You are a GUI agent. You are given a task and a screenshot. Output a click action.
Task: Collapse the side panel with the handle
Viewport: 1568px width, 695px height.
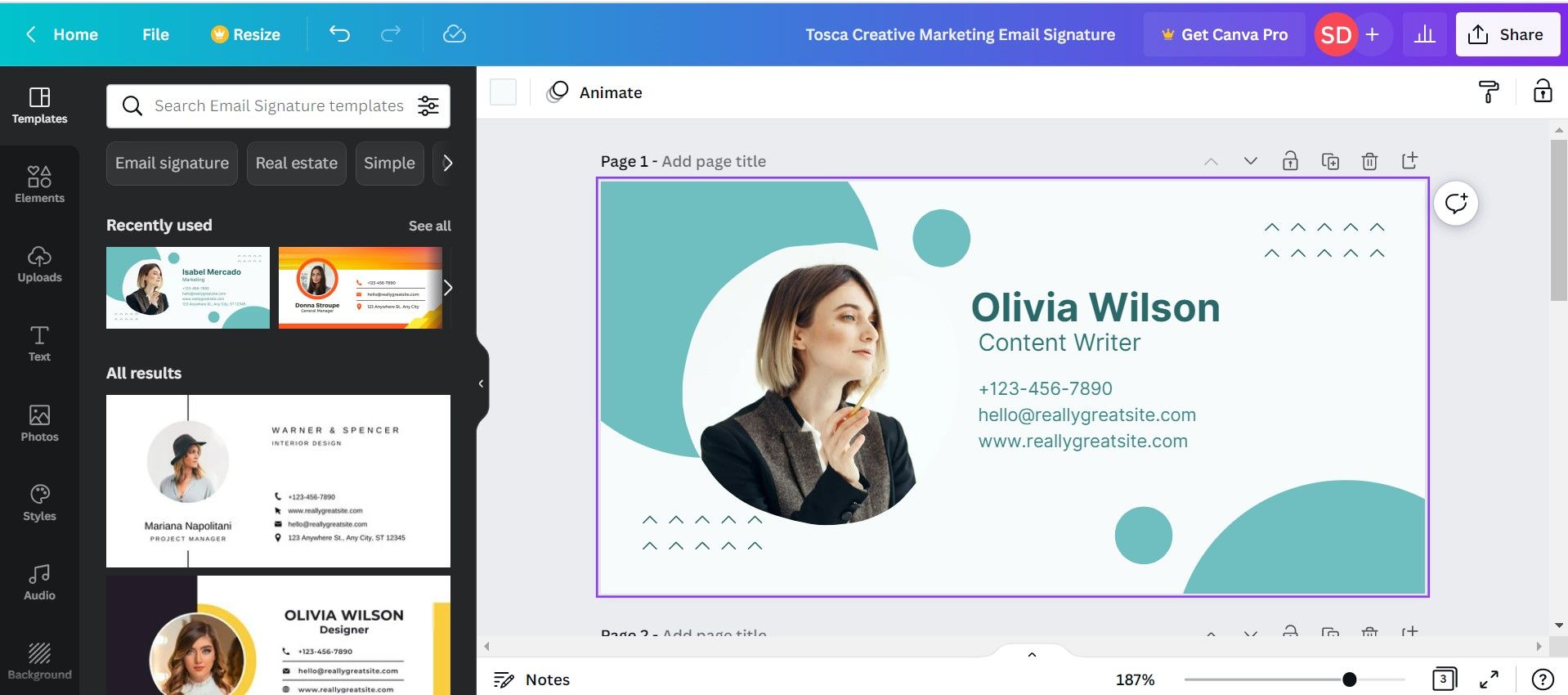coord(482,383)
